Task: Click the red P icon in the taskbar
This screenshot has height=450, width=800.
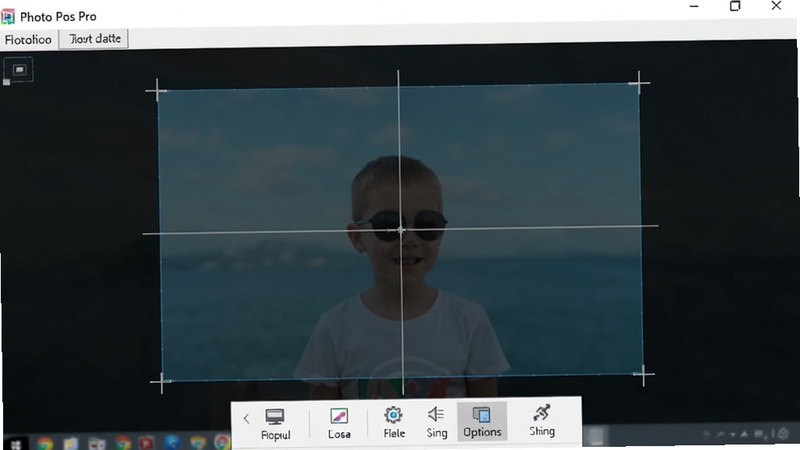Action: pyautogui.click(x=147, y=443)
